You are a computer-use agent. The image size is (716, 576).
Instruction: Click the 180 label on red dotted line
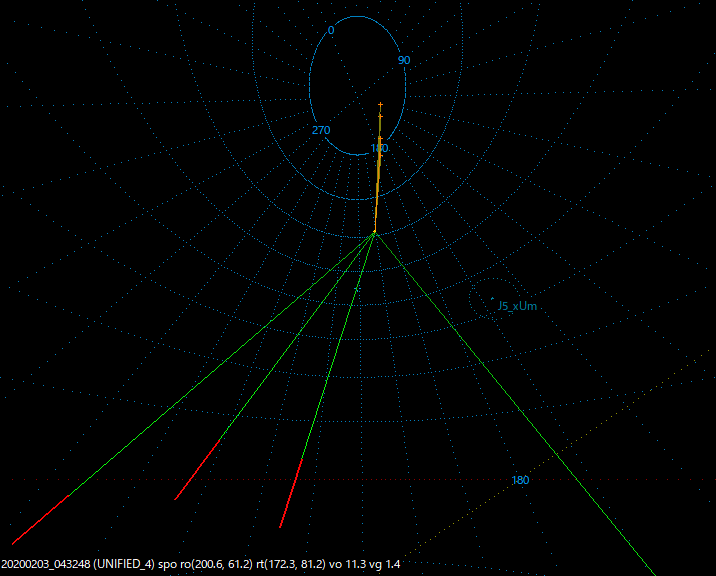coord(520,480)
